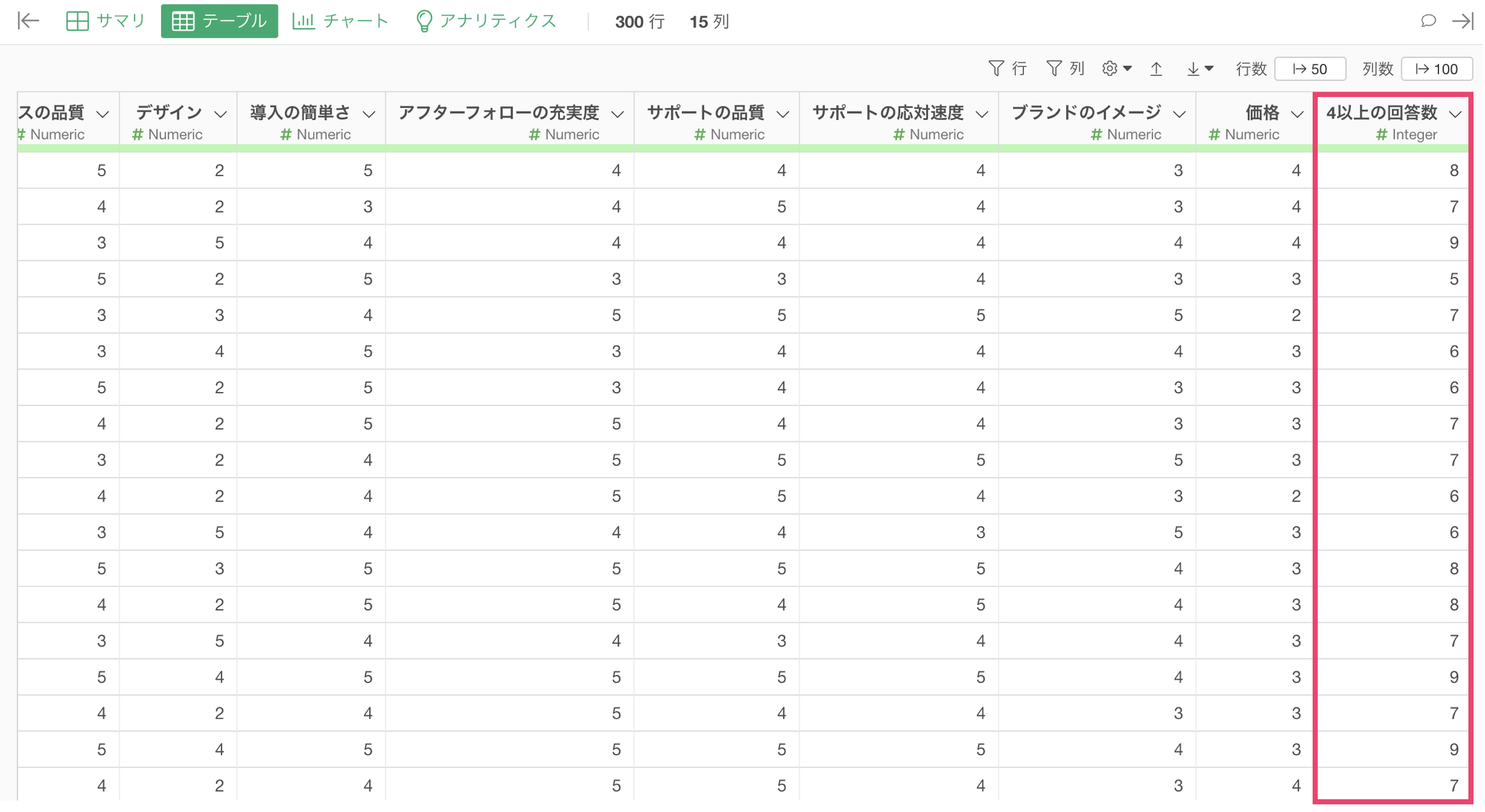1485x812 pixels.
Task: Open the 導入の簡単さ column menu
Action: [x=369, y=114]
